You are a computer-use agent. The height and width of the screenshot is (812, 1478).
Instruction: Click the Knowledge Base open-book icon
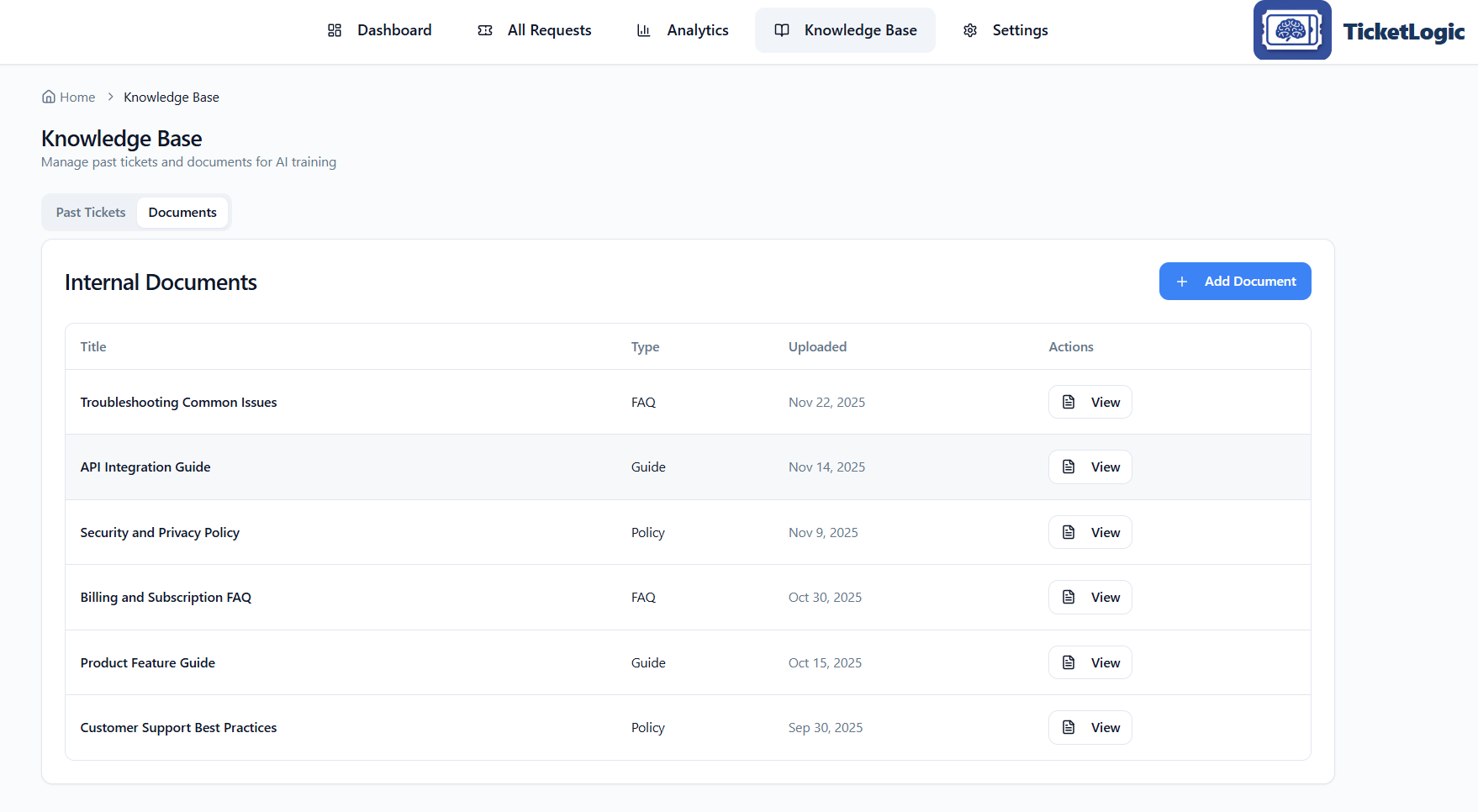click(783, 29)
